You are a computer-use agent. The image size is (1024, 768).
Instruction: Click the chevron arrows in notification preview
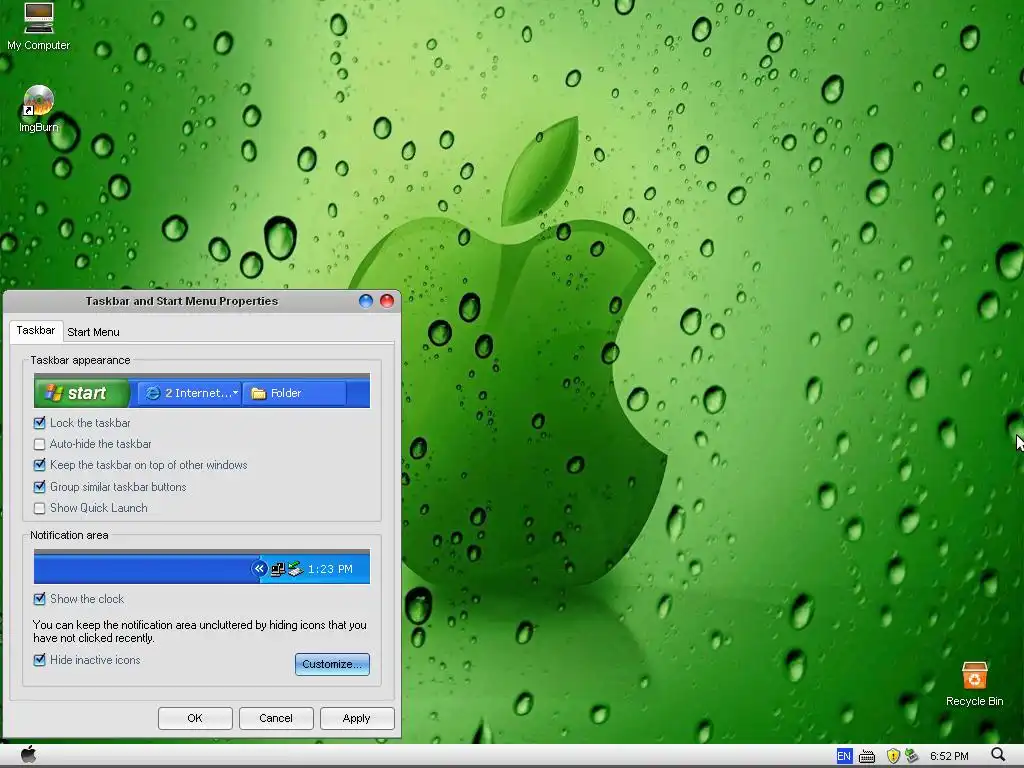(259, 569)
